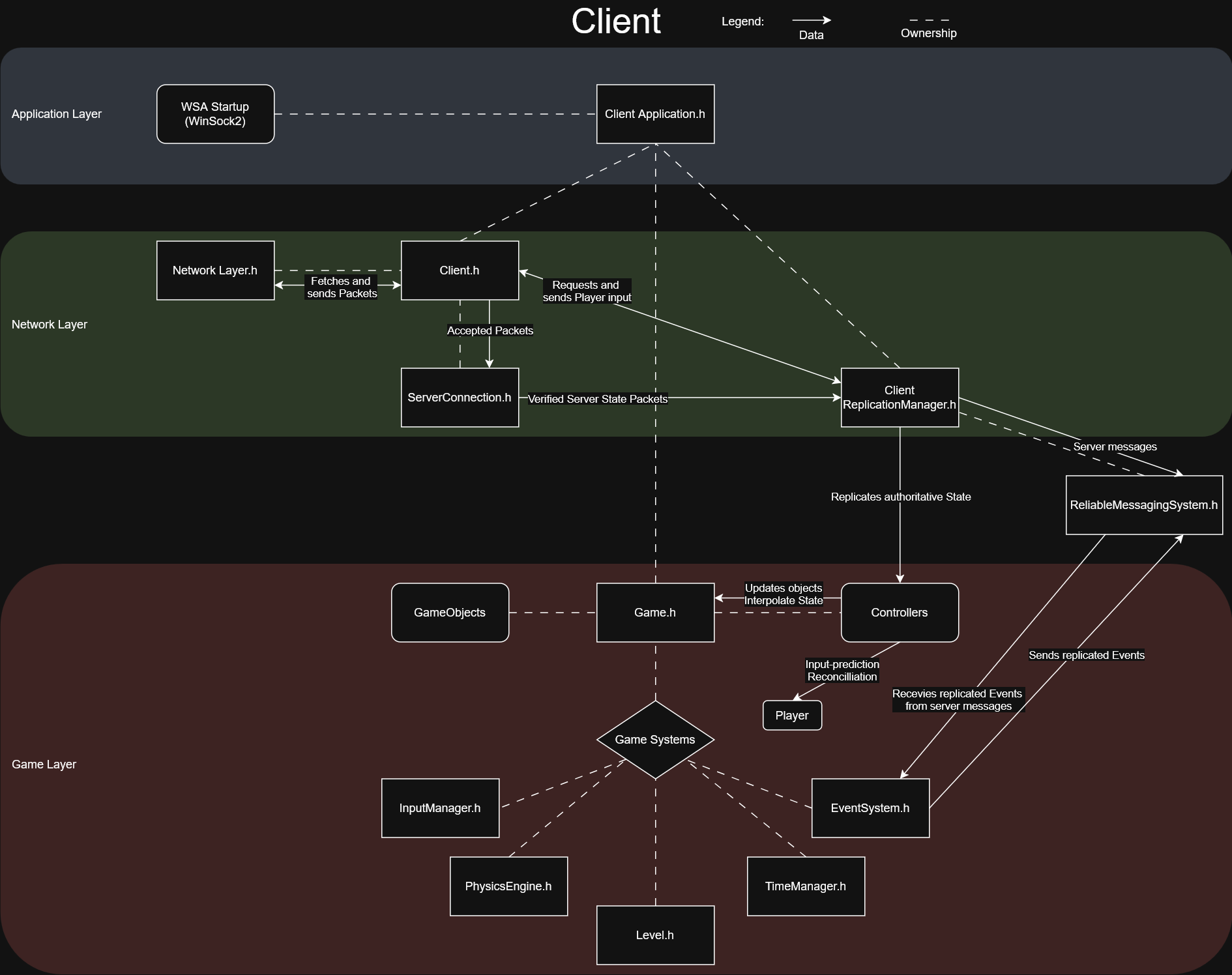Click the 'Game Layer' swimlane label
The image size is (1232, 975).
[44, 764]
